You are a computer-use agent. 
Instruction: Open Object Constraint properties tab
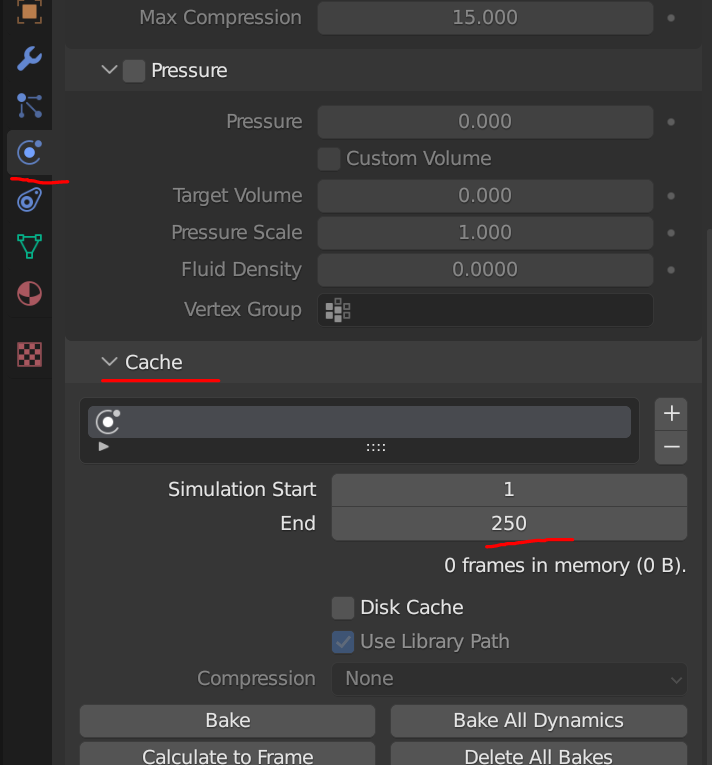click(x=29, y=199)
